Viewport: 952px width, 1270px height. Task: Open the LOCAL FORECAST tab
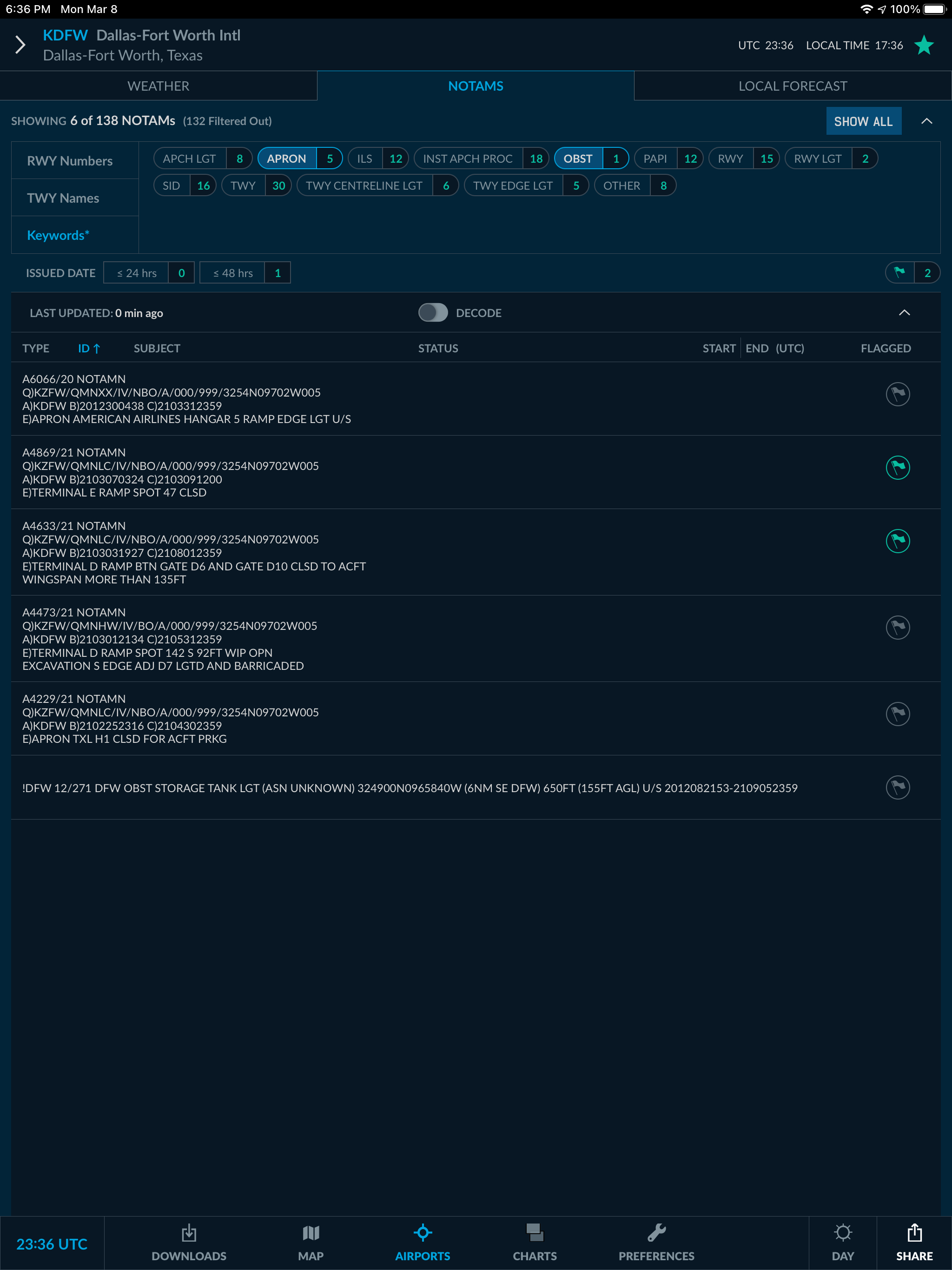pyautogui.click(x=793, y=86)
